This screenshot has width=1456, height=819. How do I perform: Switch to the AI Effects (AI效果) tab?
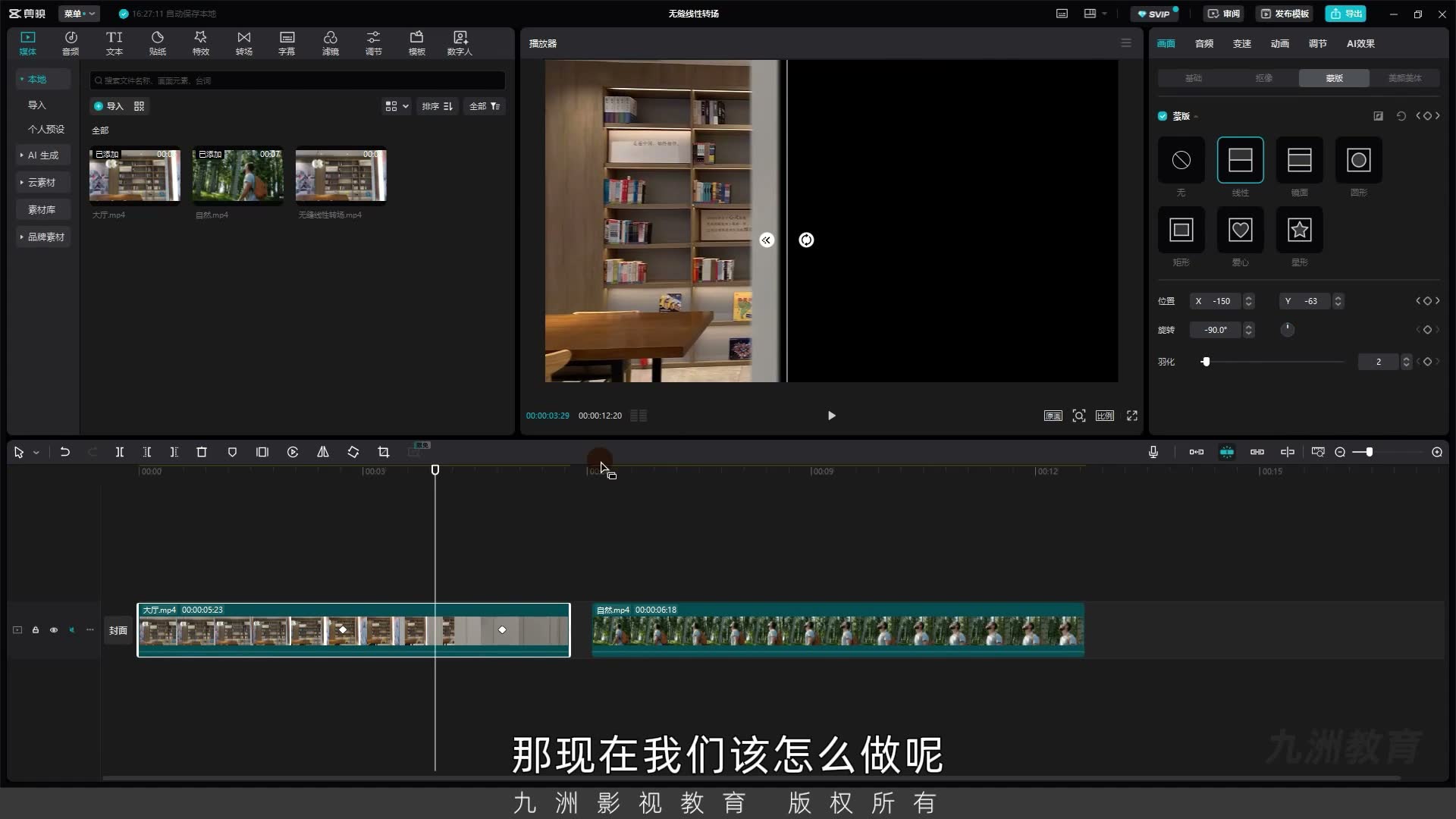click(x=1360, y=44)
